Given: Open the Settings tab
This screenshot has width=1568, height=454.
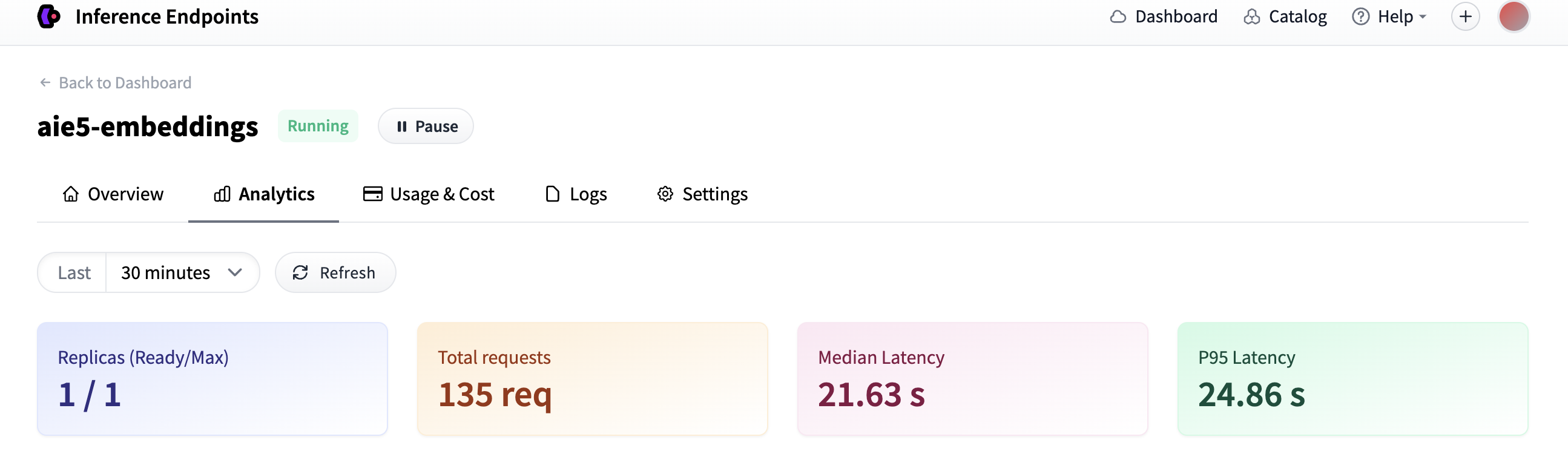Looking at the screenshot, I should point(702,194).
